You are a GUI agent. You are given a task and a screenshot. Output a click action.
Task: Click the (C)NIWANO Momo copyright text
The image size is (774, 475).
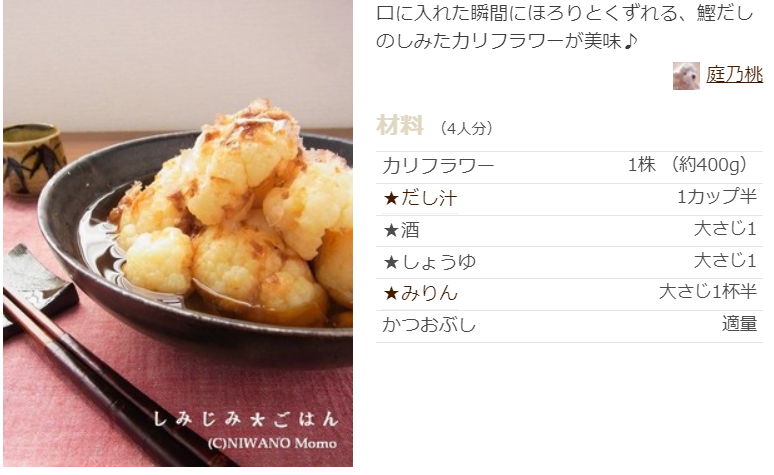(272, 443)
